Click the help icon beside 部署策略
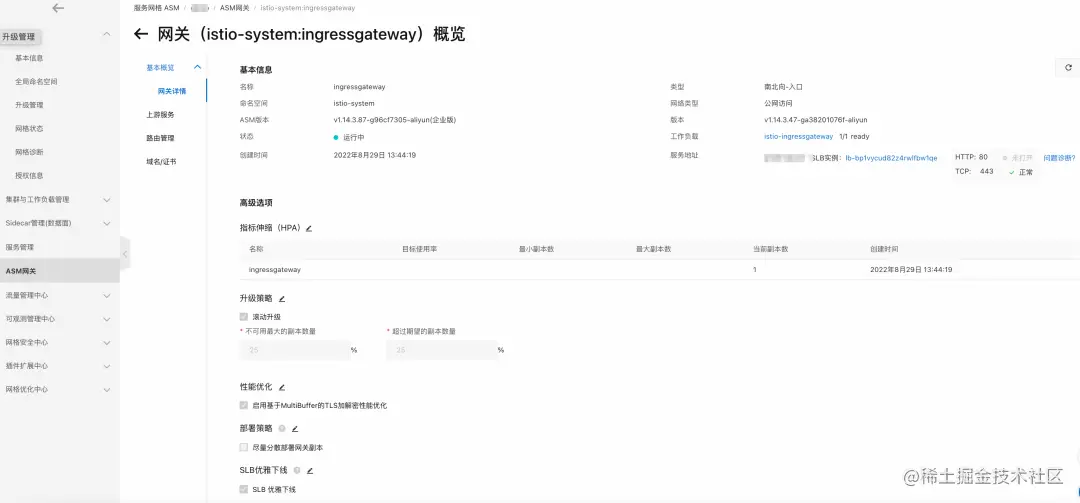1080x503 pixels. pyautogui.click(x=282, y=429)
